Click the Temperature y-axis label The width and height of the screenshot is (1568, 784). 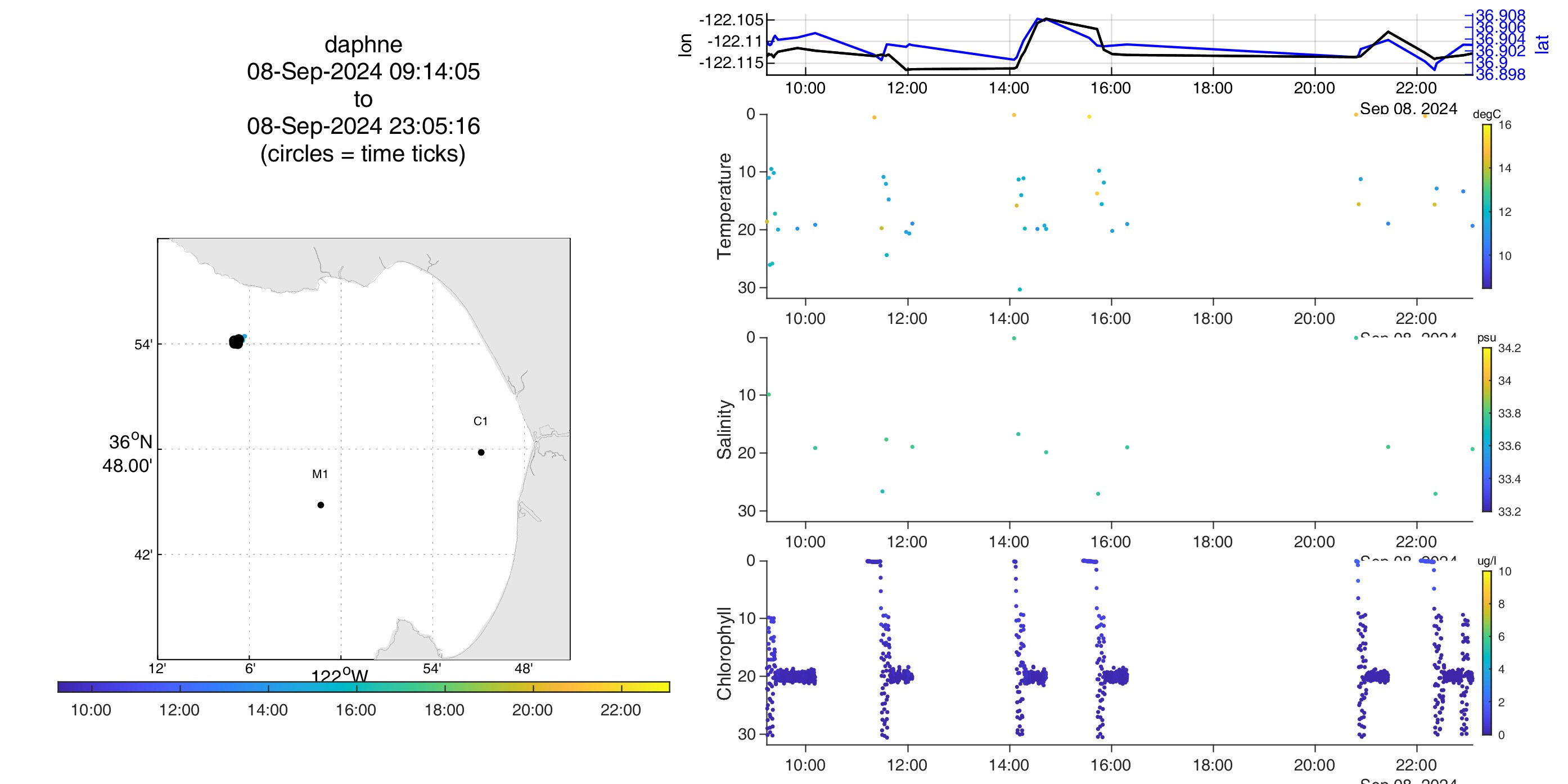[724, 206]
